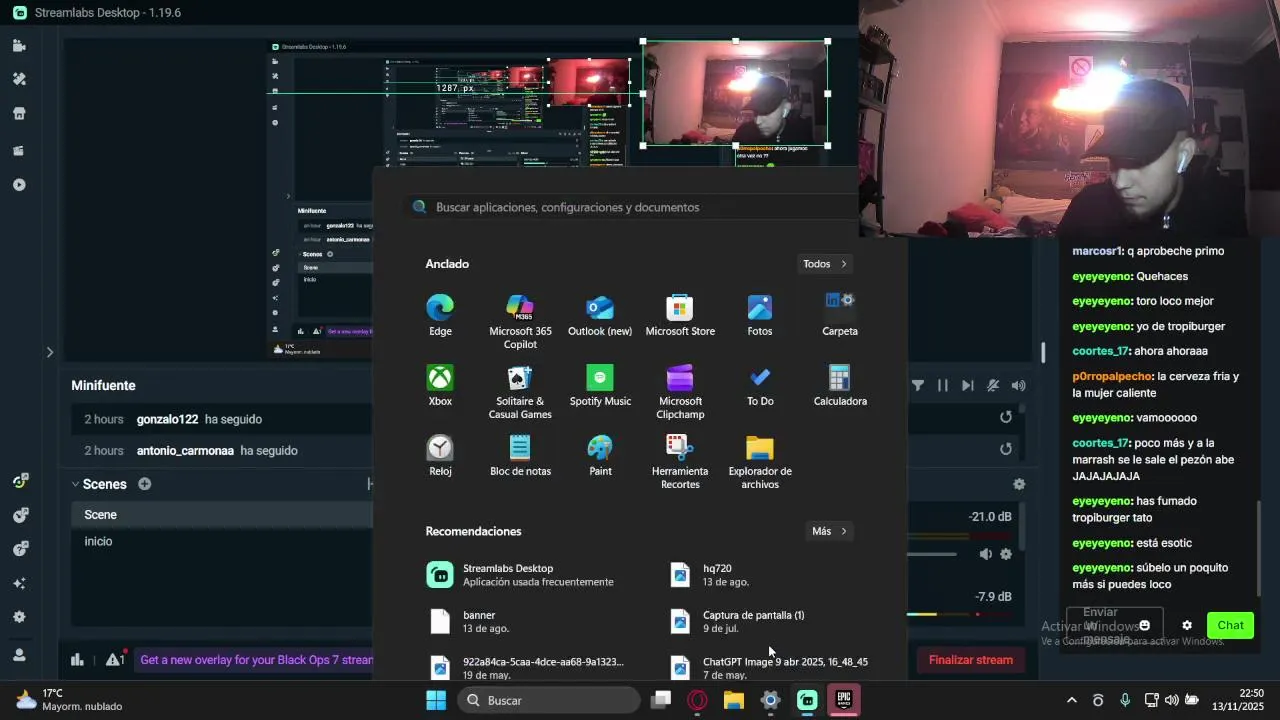Launch Paint from pinned apps
The image size is (1280, 720).
[600, 455]
